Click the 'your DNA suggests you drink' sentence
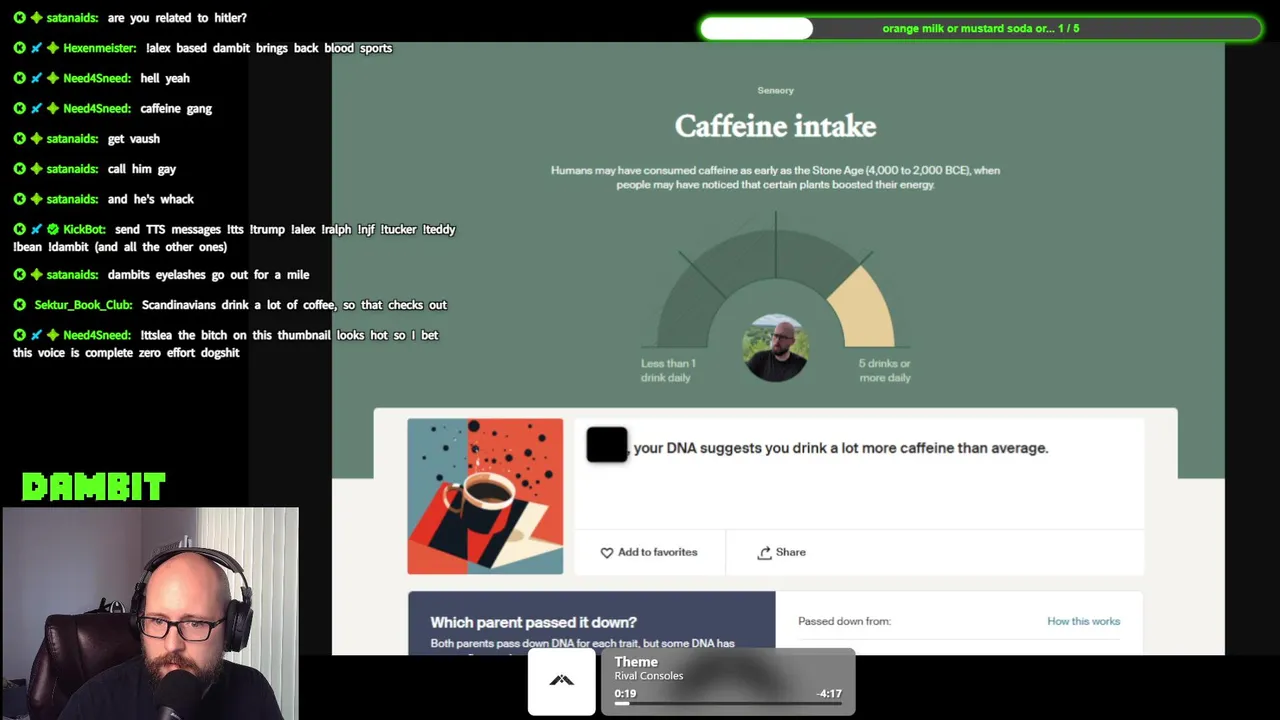This screenshot has height=720, width=1280. 841,448
